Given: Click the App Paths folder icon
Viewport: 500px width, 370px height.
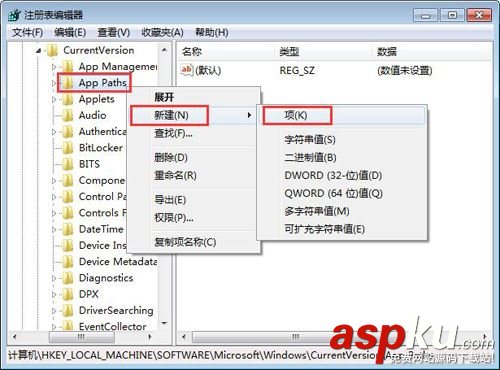Looking at the screenshot, I should click(x=68, y=83).
